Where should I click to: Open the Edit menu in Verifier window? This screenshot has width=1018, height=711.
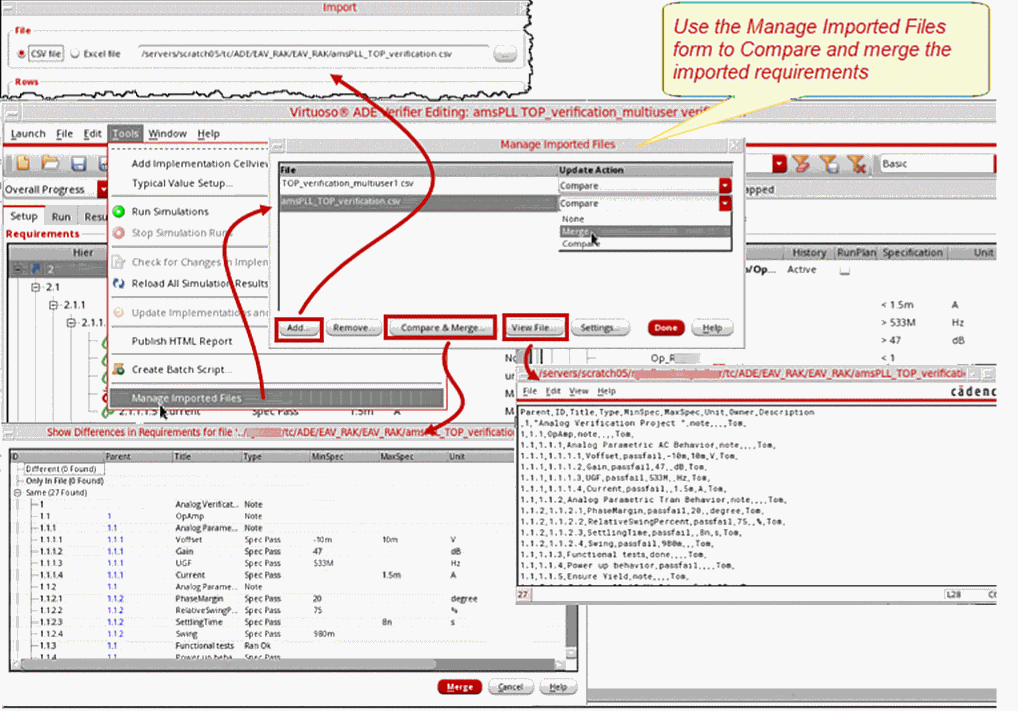[92, 133]
